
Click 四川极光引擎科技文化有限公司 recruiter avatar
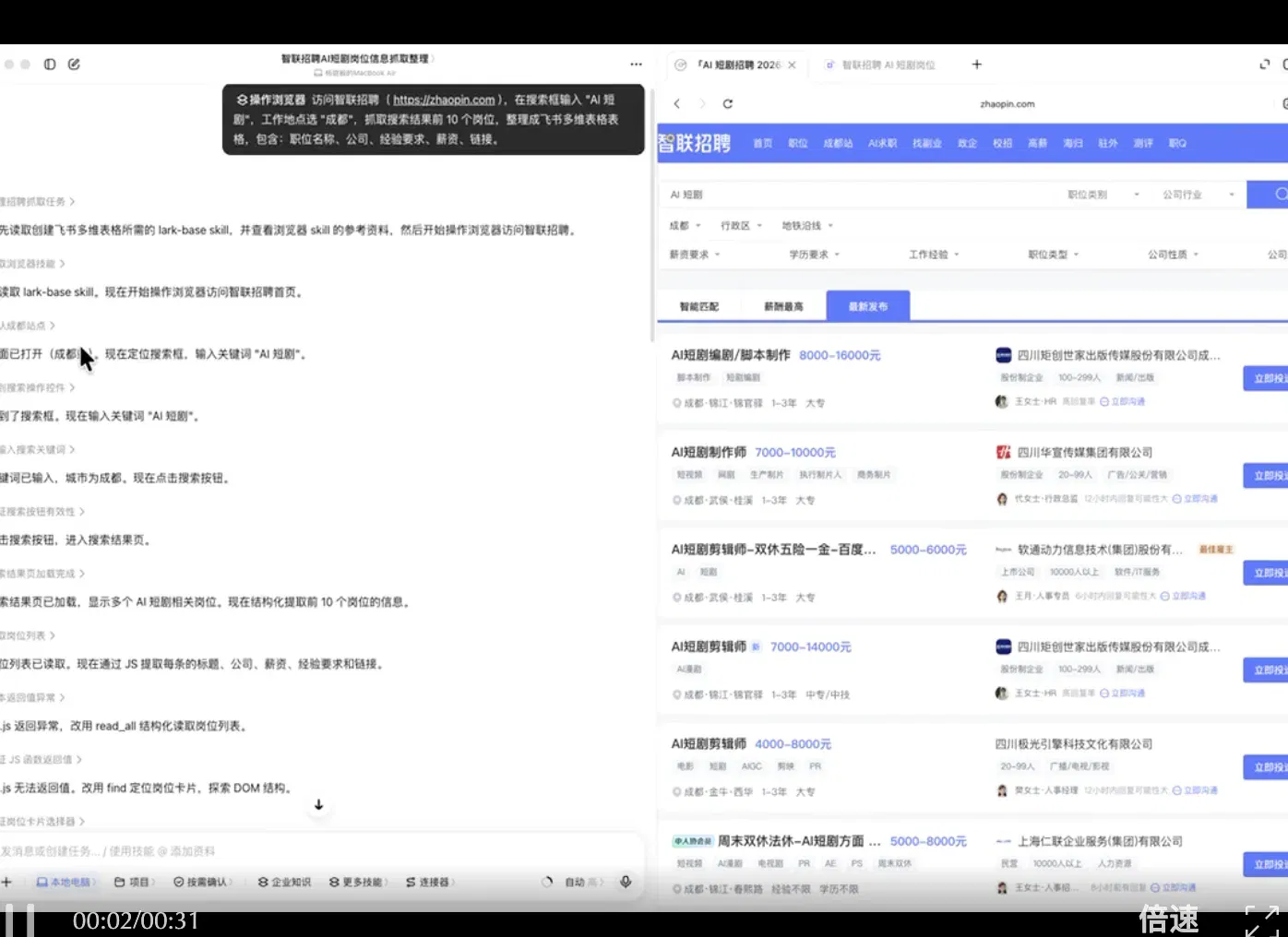click(x=1002, y=791)
